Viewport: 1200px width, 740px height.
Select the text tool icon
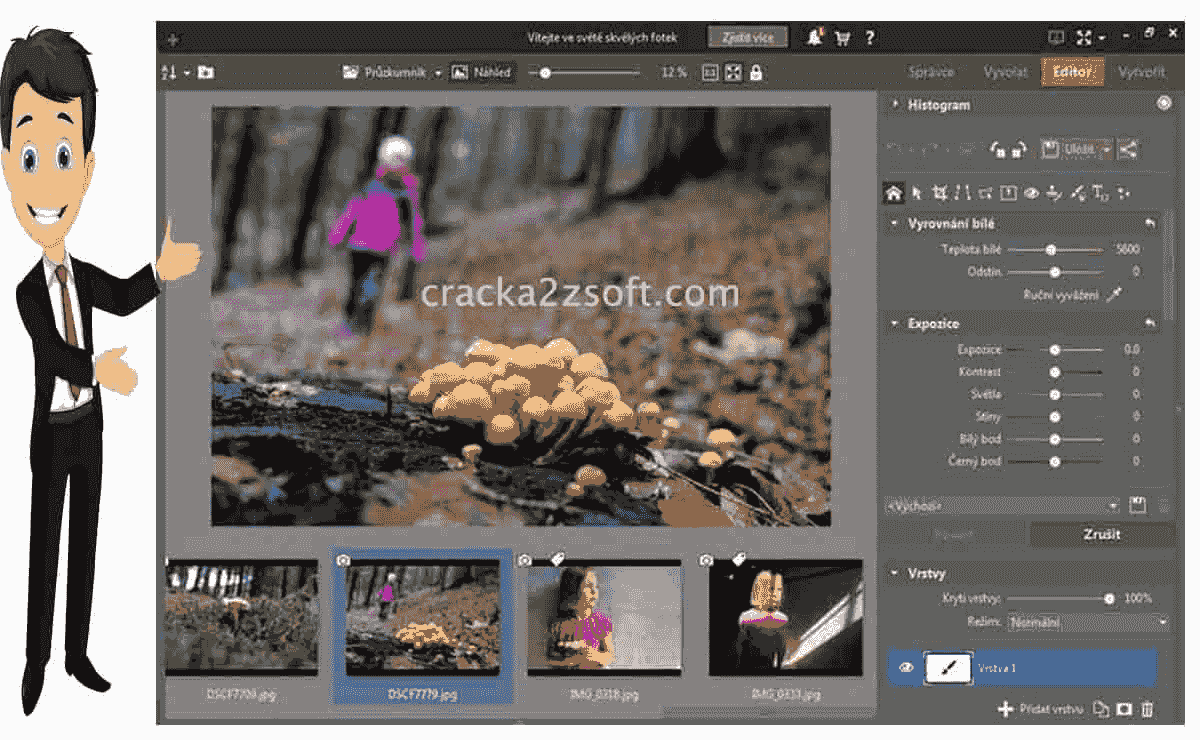[1100, 193]
